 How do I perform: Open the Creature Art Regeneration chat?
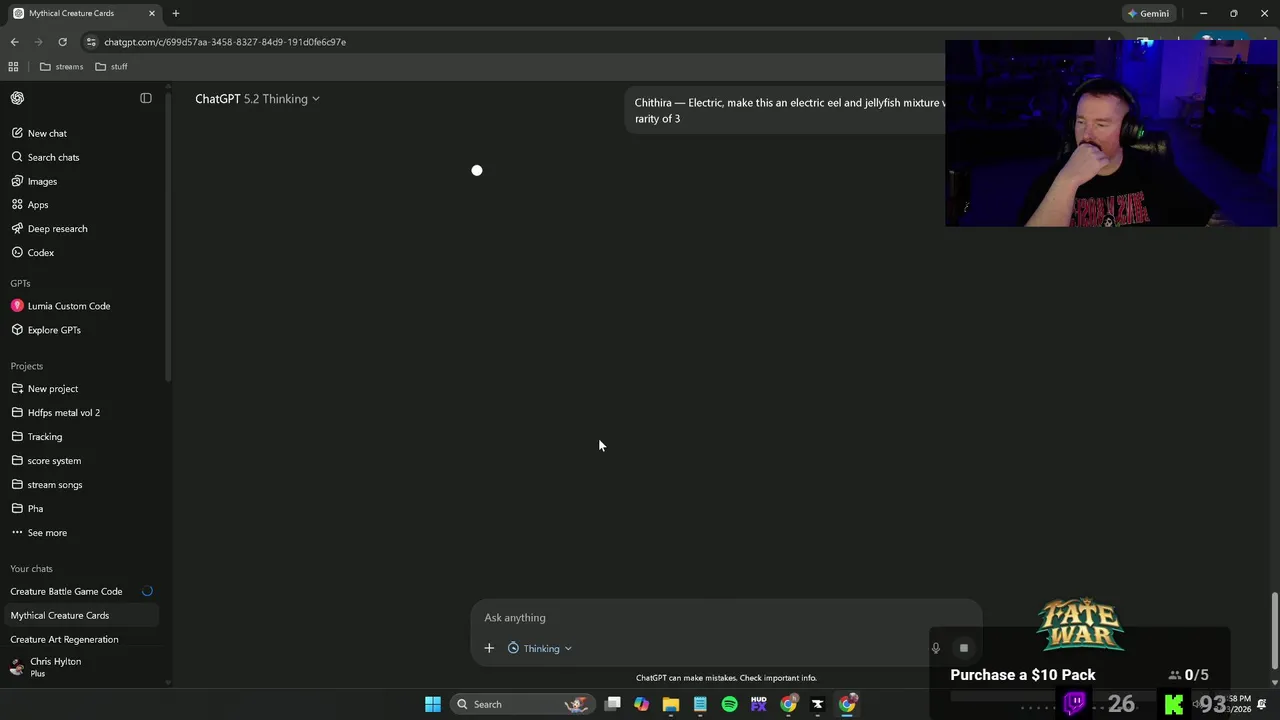[x=80, y=639]
